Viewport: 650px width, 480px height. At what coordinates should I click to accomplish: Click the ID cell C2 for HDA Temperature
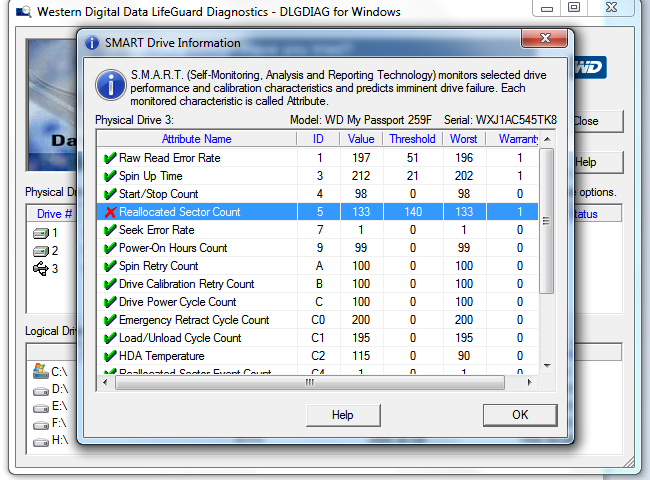[x=318, y=356]
